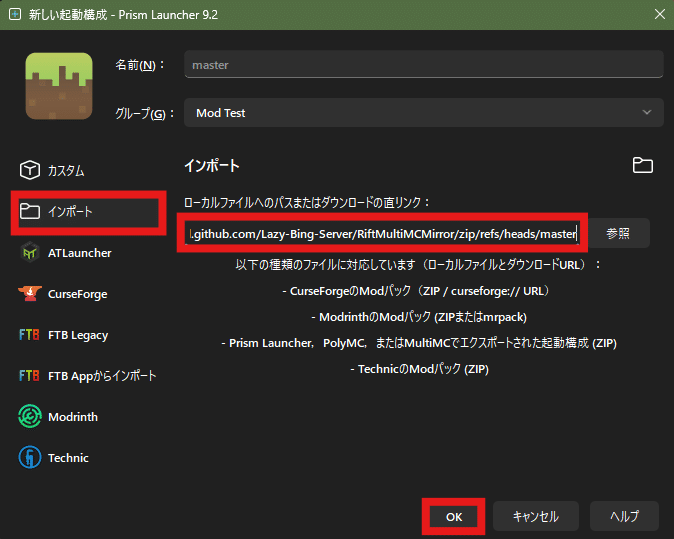Switch to the インポート page
This screenshot has height=539, width=674.
89,211
